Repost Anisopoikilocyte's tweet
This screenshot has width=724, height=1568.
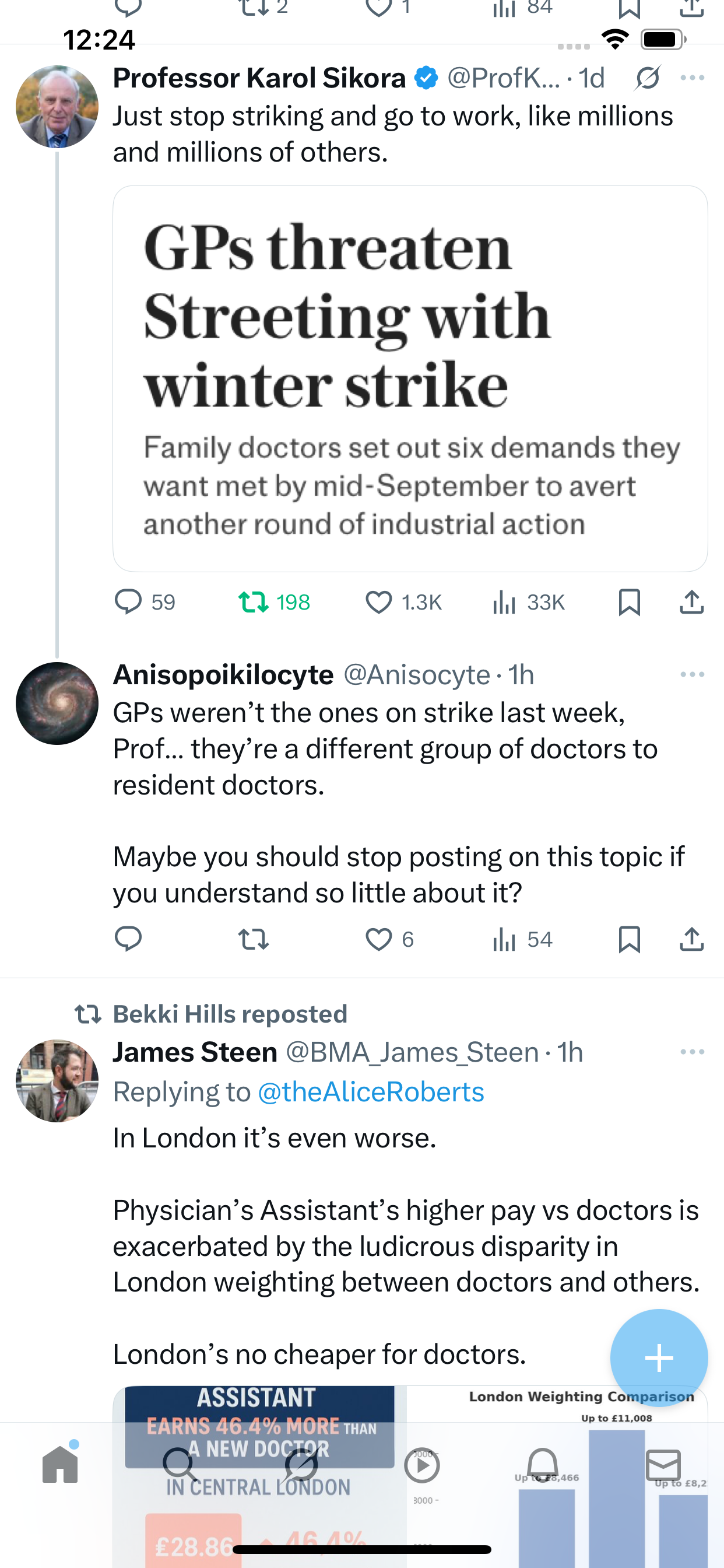pos(253,939)
